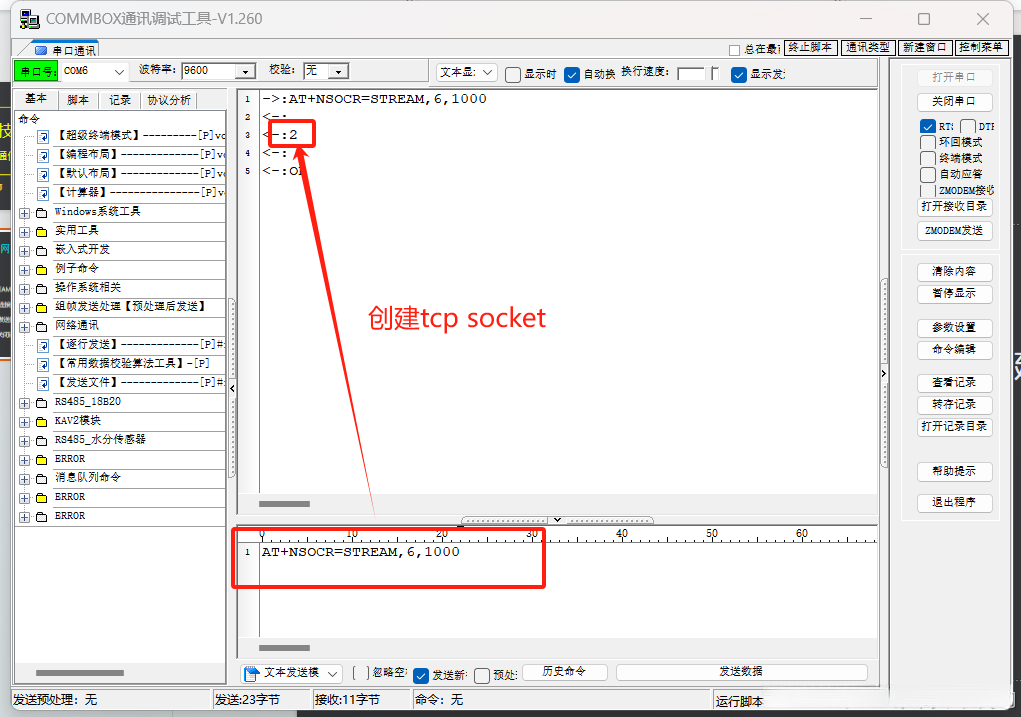Open the 控制菜单 menu
Screen dimensions: 1021x717
click(980, 48)
